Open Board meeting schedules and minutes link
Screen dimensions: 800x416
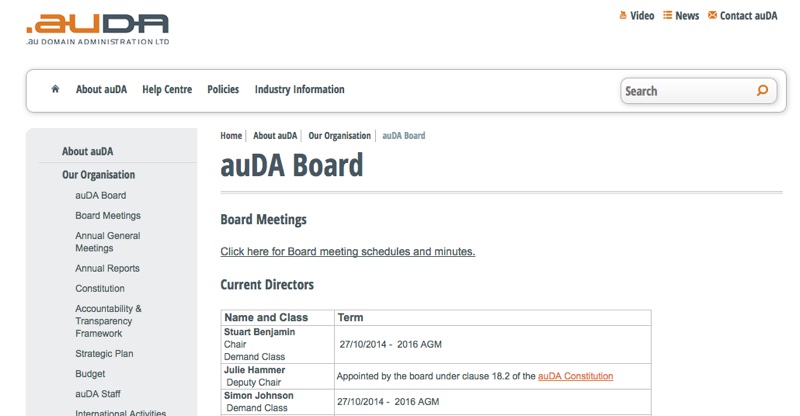click(347, 251)
